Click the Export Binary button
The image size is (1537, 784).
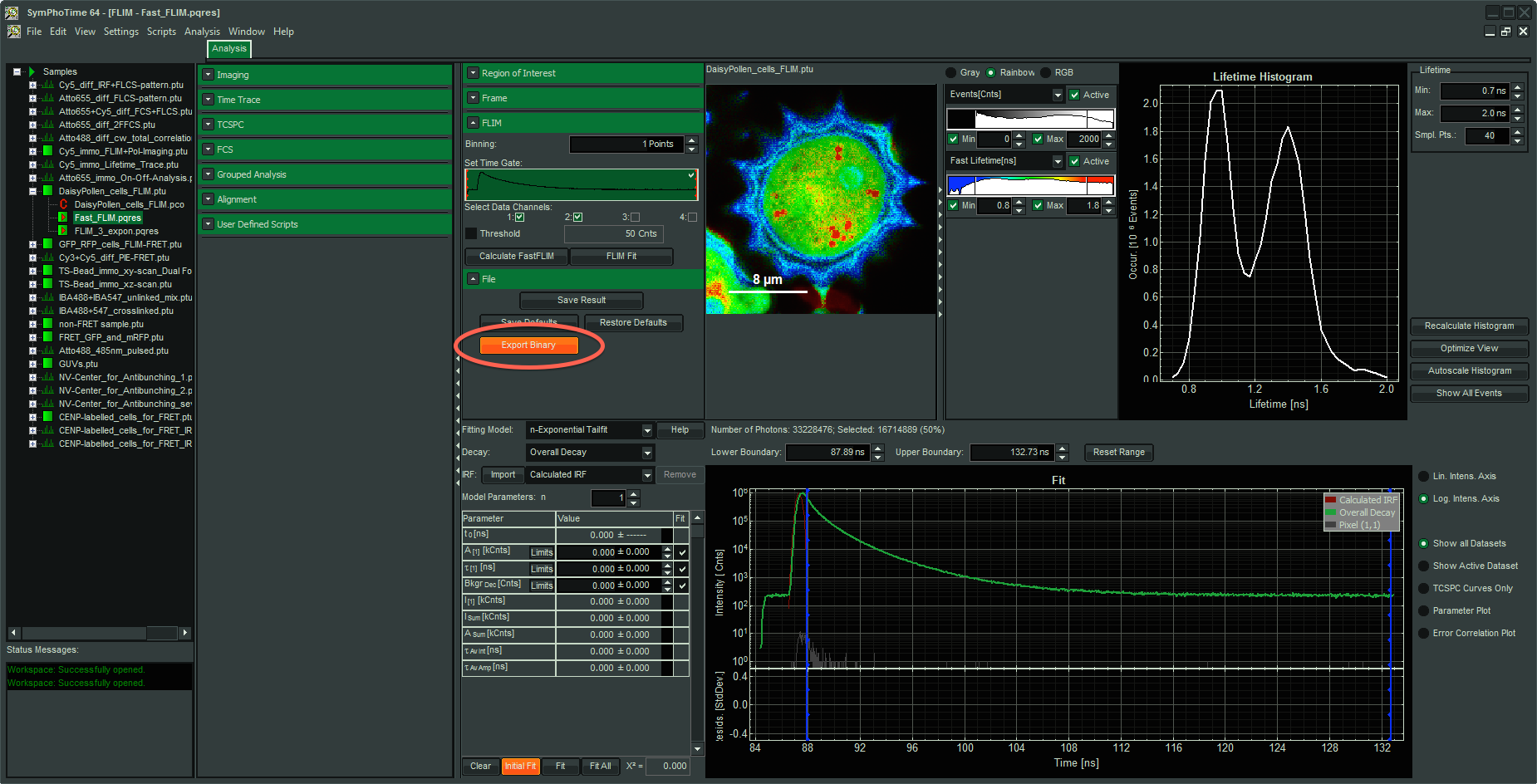[528, 345]
